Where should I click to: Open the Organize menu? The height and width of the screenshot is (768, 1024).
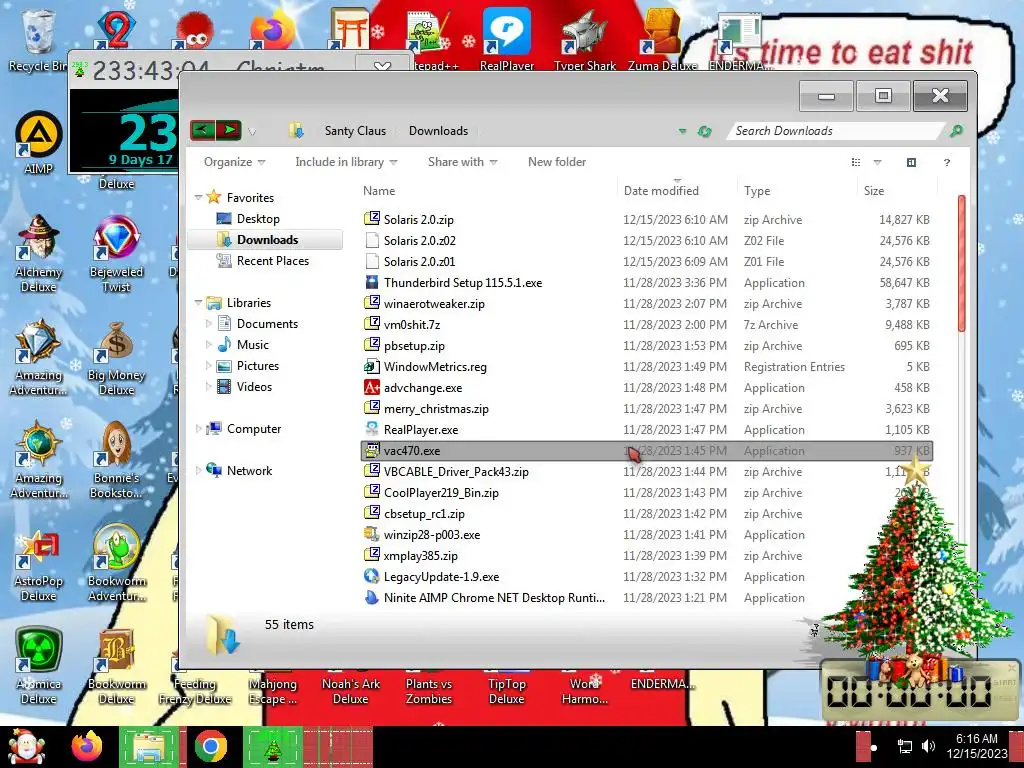tap(234, 162)
